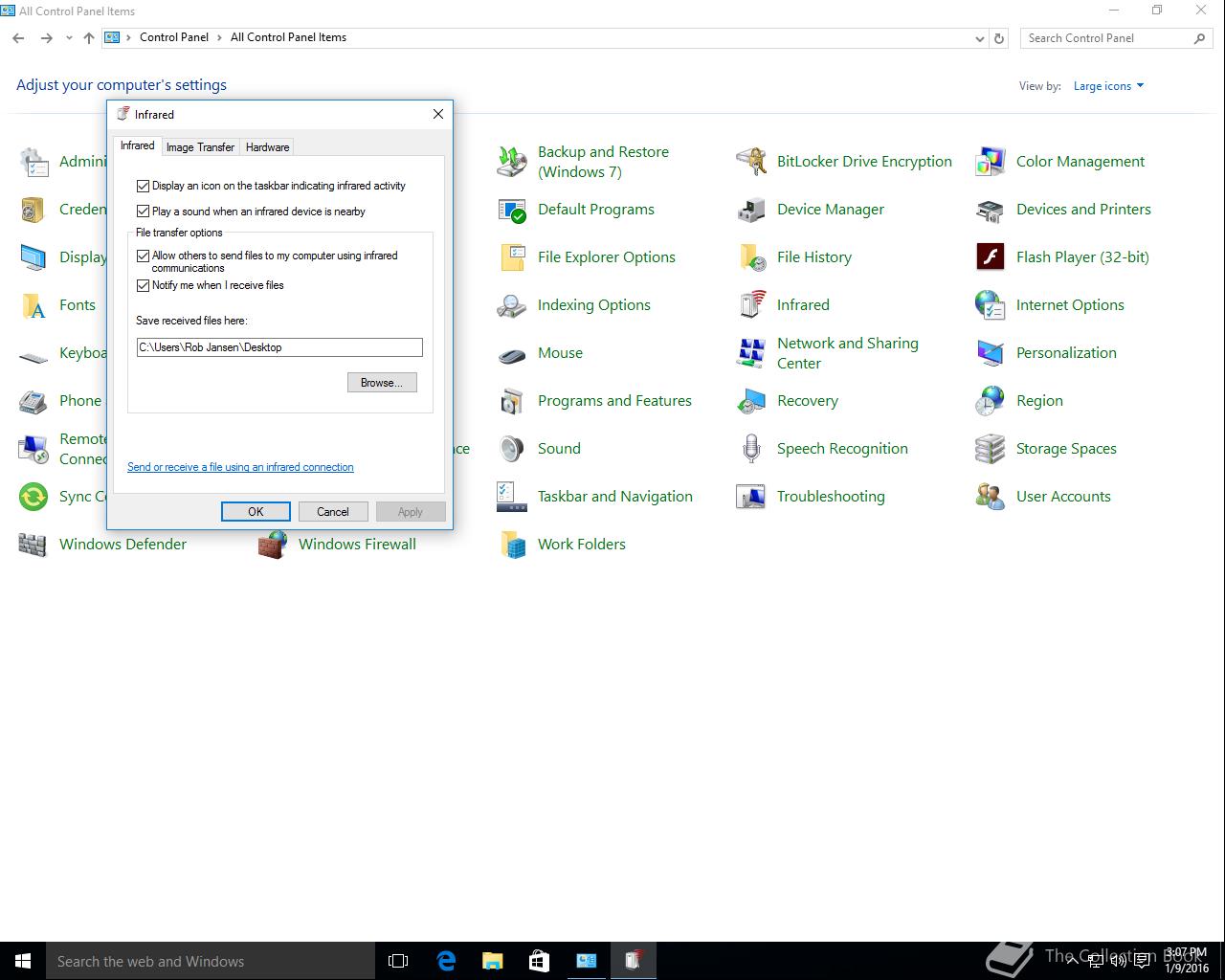Click the Infrared control panel icon
Viewport: 1225px width, 980px height.
[751, 305]
